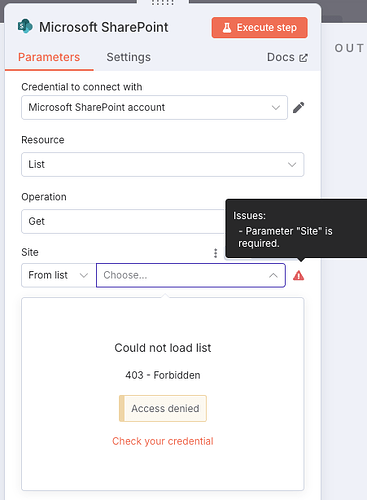Click the Credential to connect with label
Image resolution: width=367 pixels, height=500 pixels.
(x=82, y=87)
